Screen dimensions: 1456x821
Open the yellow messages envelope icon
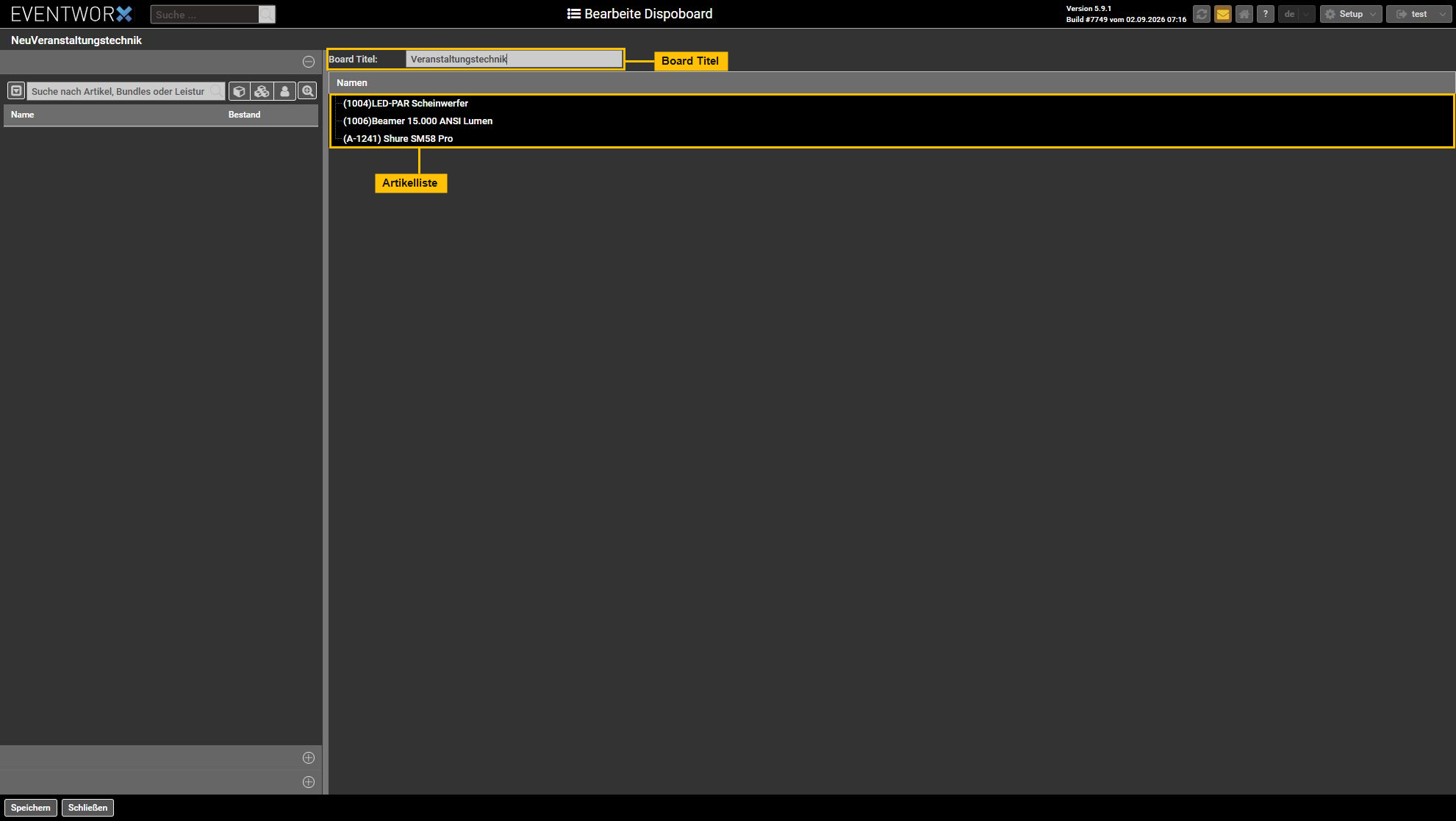(x=1223, y=14)
